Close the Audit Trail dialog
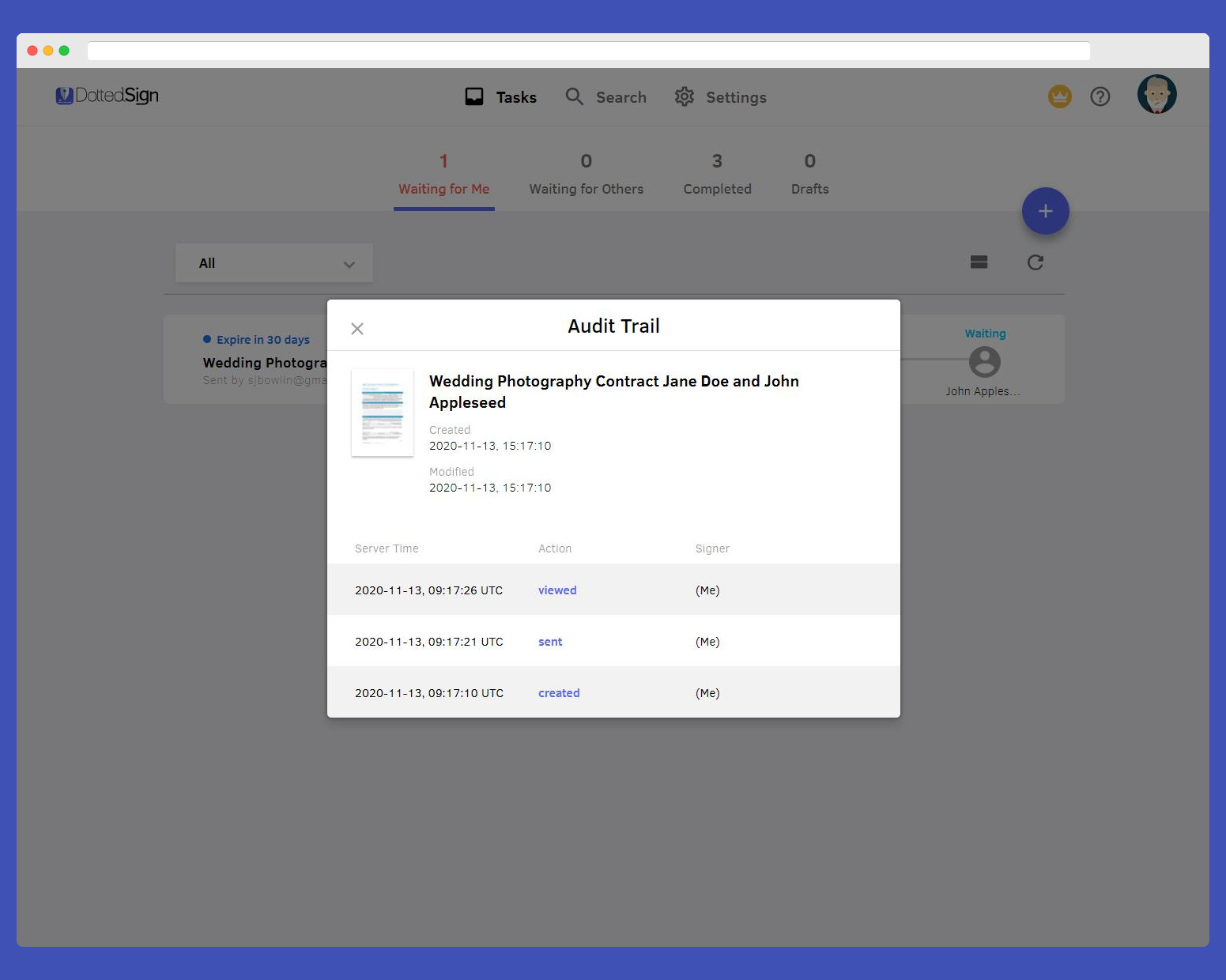 pyautogui.click(x=357, y=329)
